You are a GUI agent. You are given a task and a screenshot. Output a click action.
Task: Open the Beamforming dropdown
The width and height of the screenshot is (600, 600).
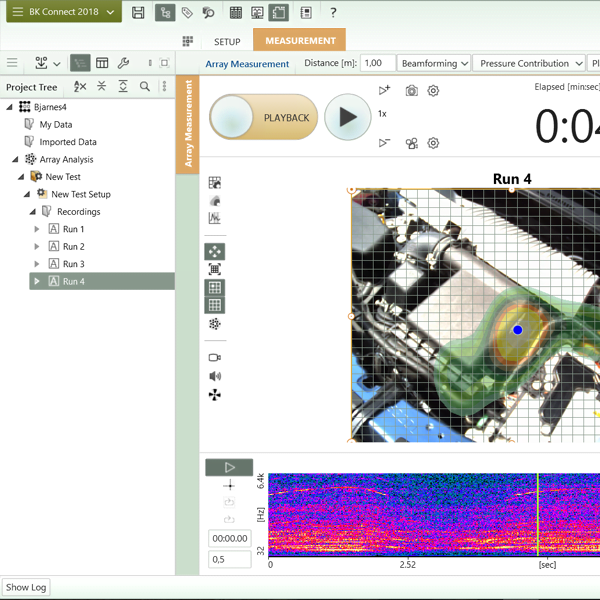pos(434,63)
